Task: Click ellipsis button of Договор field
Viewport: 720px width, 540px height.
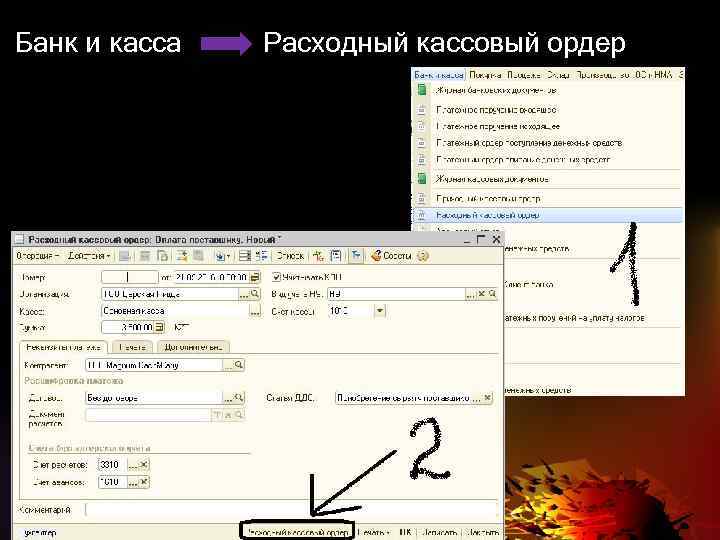Action: [x=228, y=398]
